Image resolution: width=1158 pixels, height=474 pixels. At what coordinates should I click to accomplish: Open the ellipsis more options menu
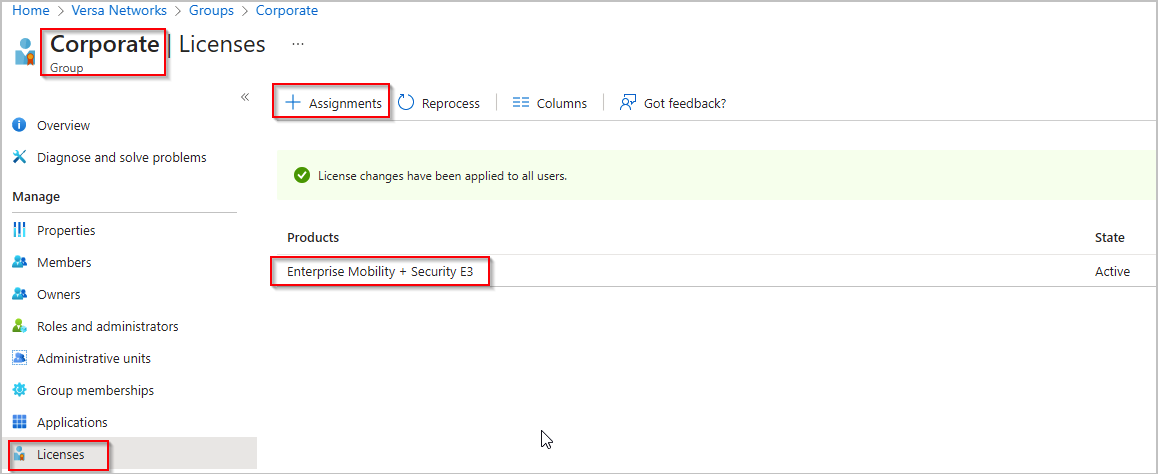coord(298,44)
